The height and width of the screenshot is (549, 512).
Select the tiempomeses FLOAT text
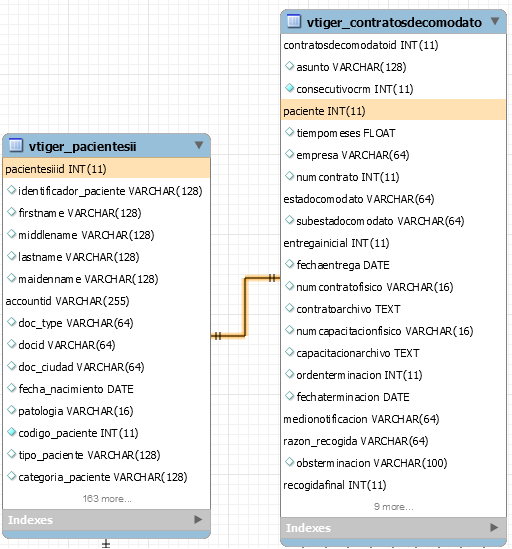(346, 133)
